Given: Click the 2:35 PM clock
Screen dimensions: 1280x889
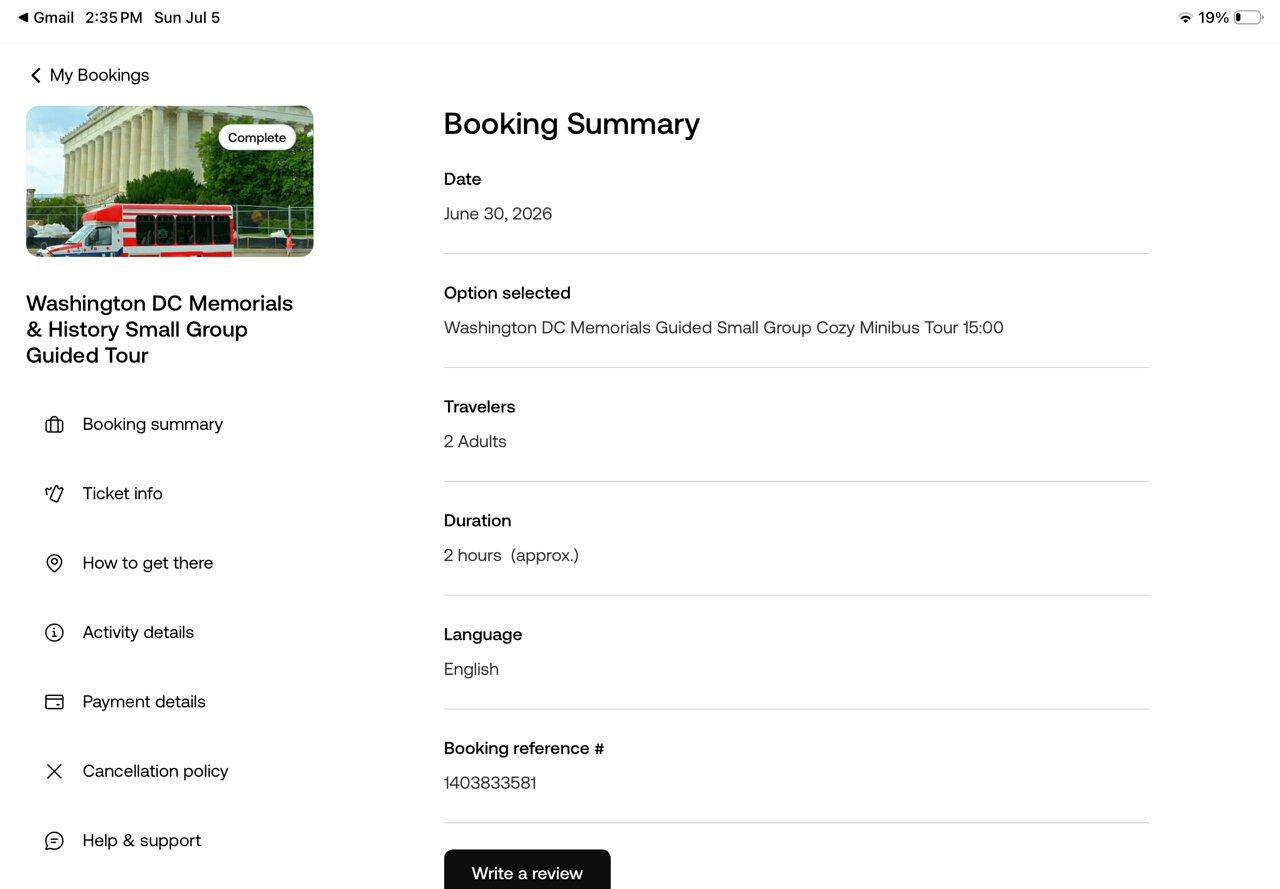Looking at the screenshot, I should pos(114,18).
